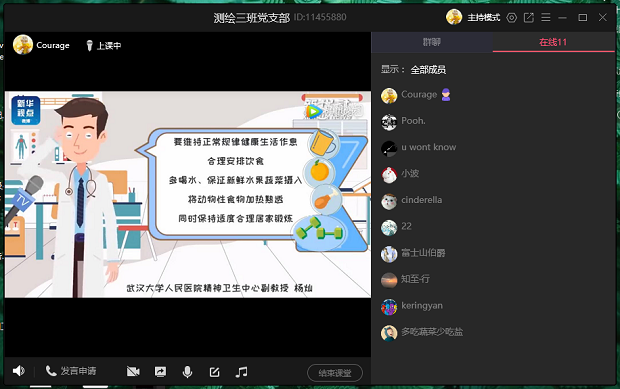Screen dimensions: 620x389
Task: Click the pop-out window icon
Action: (x=529, y=17)
